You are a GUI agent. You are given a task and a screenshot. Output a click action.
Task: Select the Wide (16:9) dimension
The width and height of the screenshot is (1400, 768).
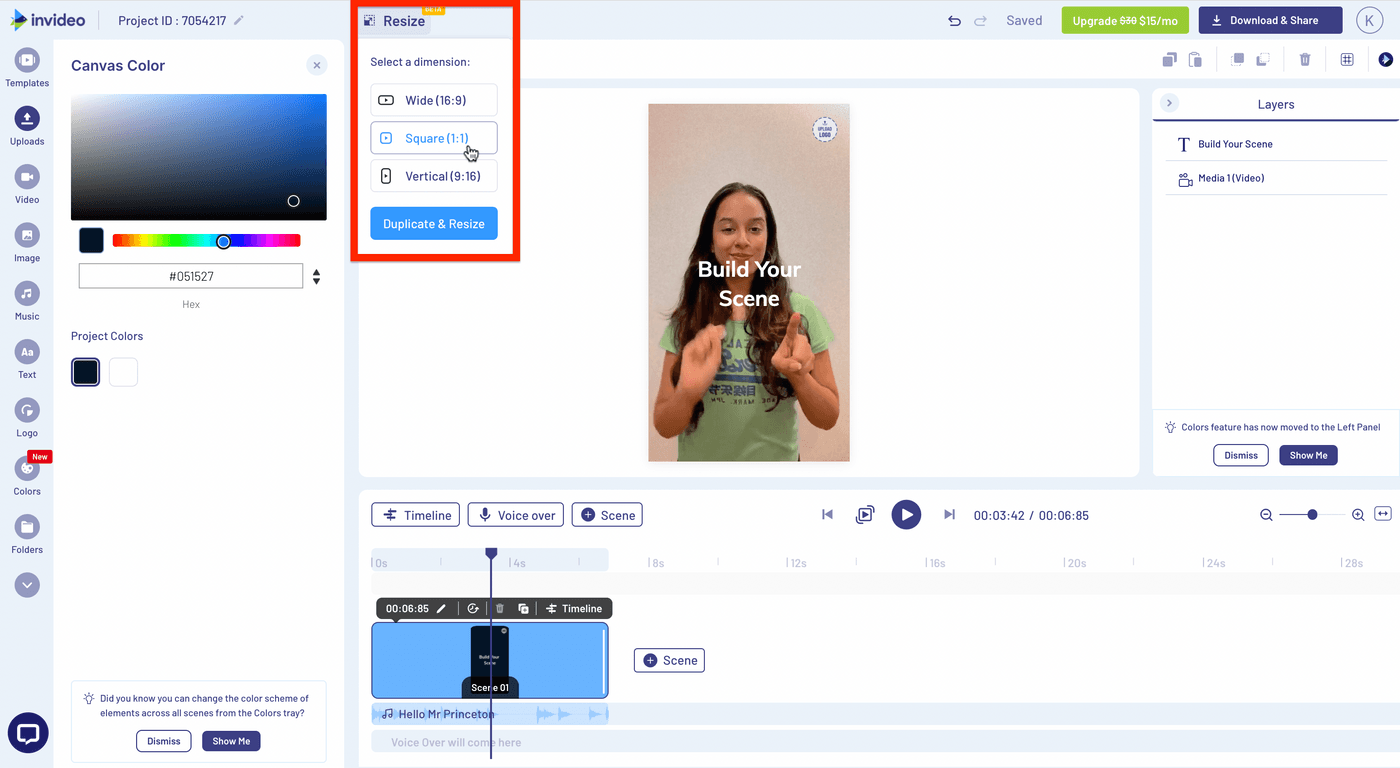[x=433, y=99]
